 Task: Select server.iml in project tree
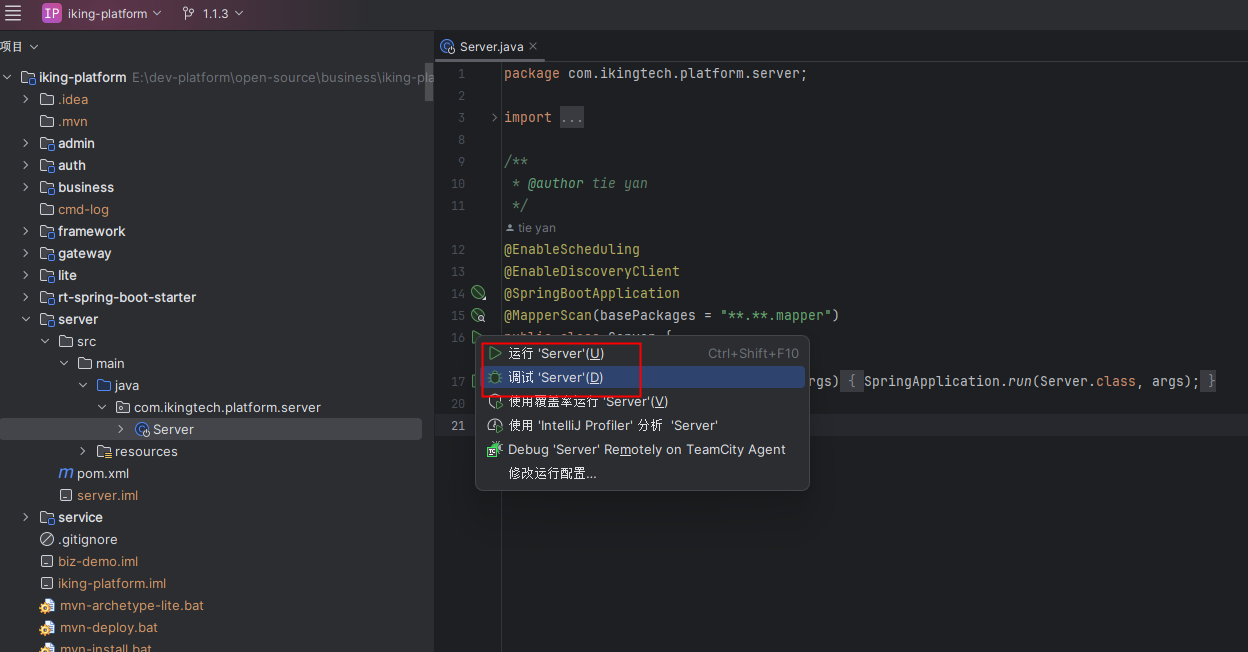107,495
